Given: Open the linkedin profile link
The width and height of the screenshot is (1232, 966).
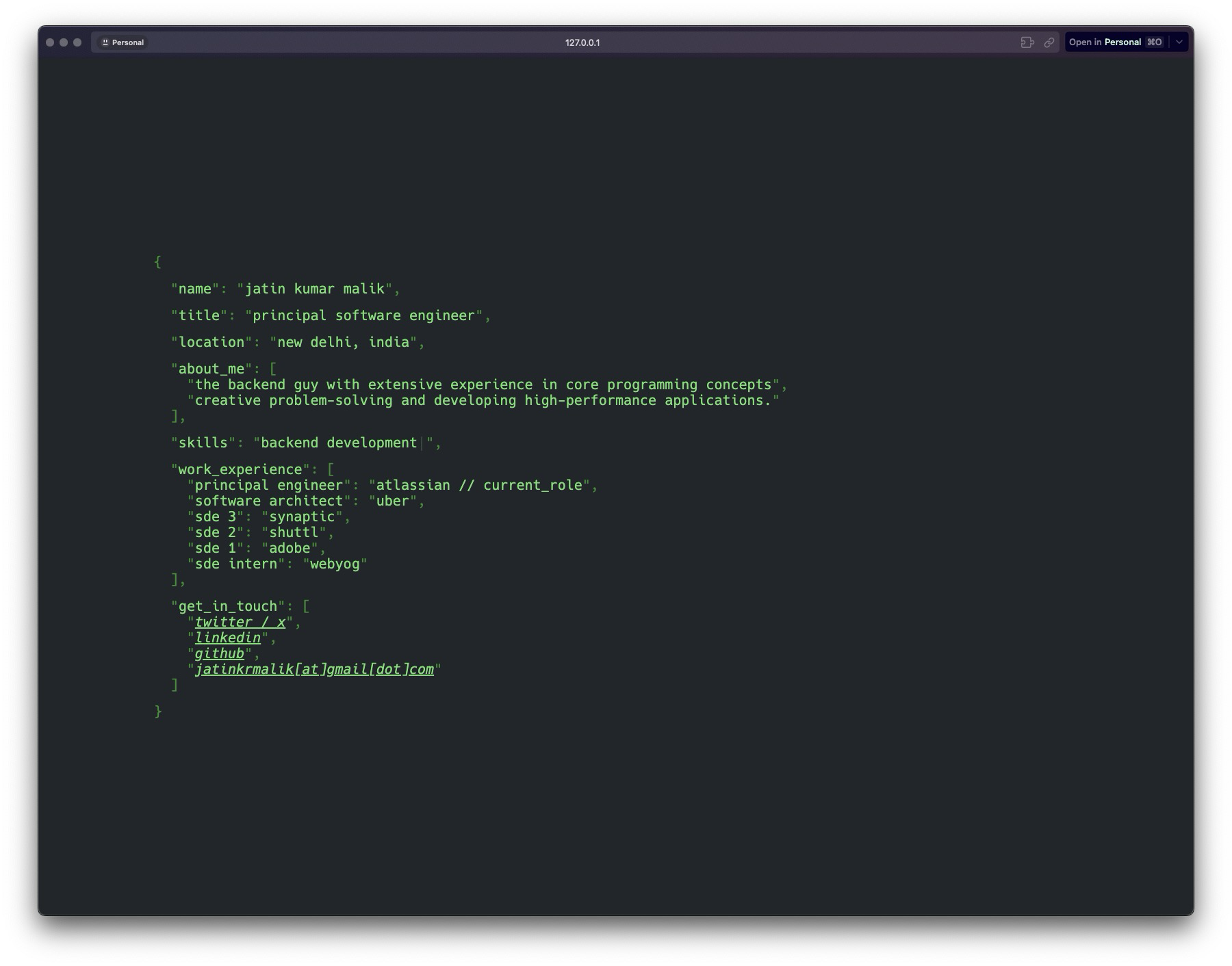Looking at the screenshot, I should [x=227, y=638].
